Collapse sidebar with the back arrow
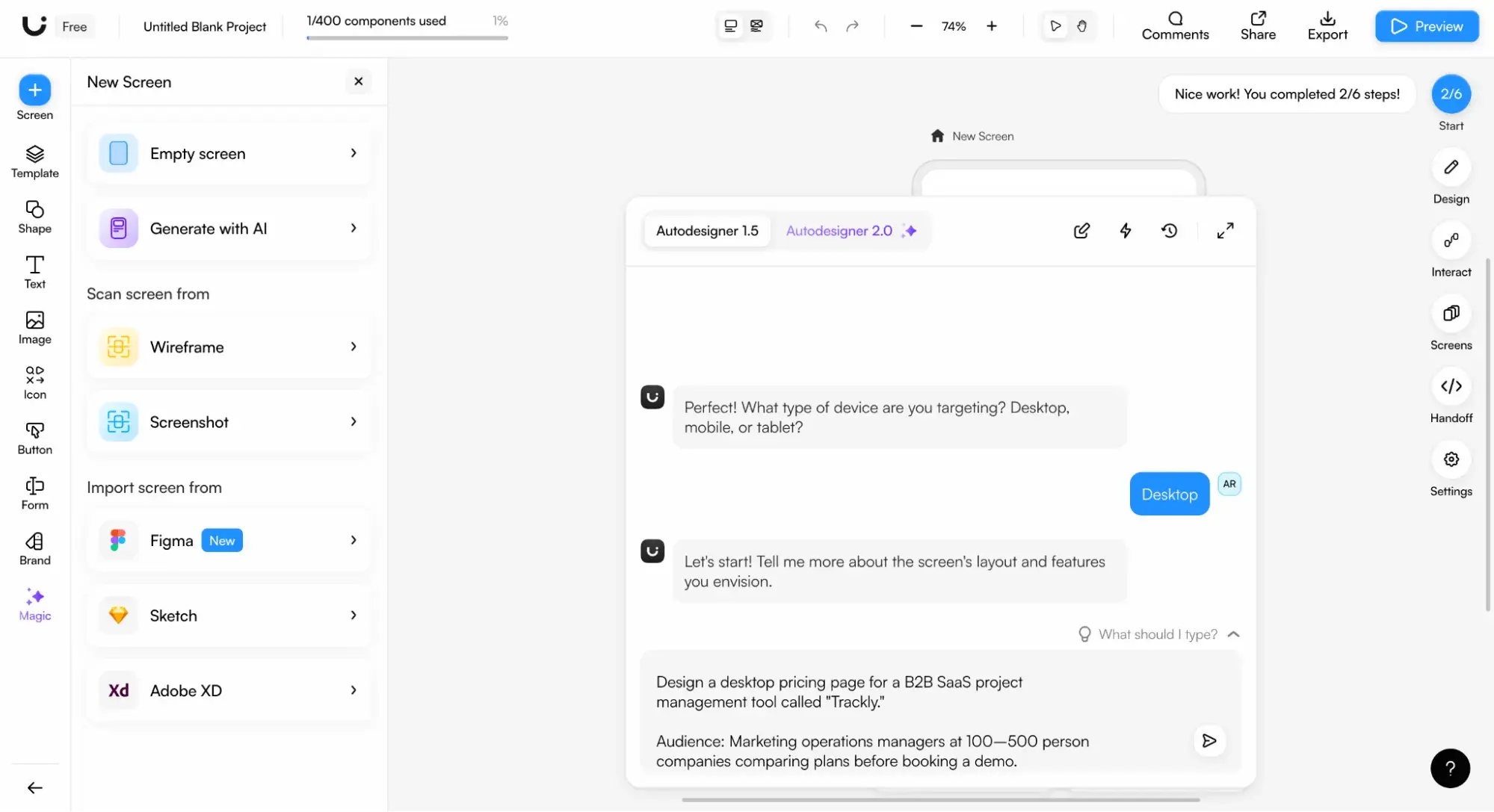 tap(34, 788)
